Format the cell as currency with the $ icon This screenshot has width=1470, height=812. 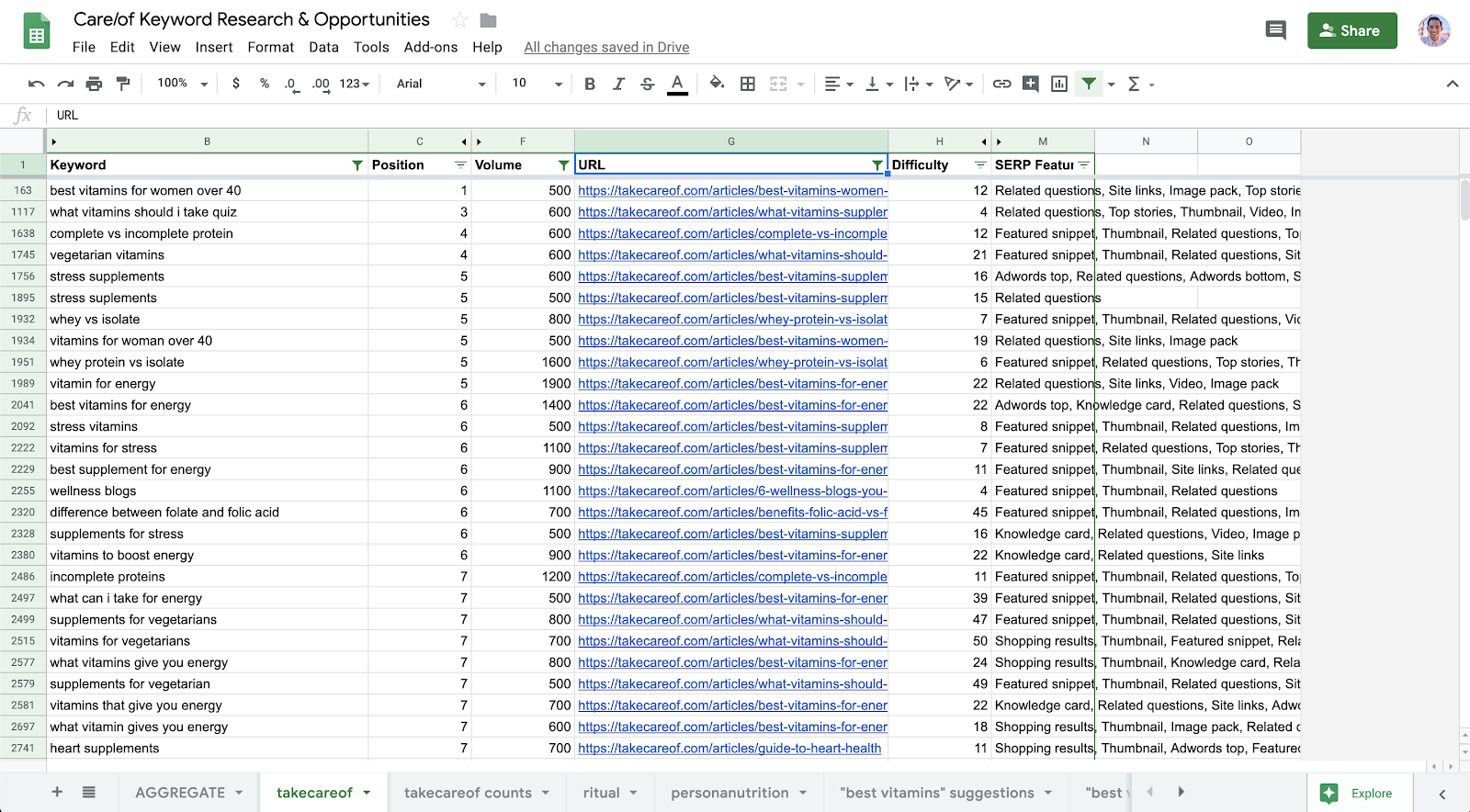click(236, 84)
